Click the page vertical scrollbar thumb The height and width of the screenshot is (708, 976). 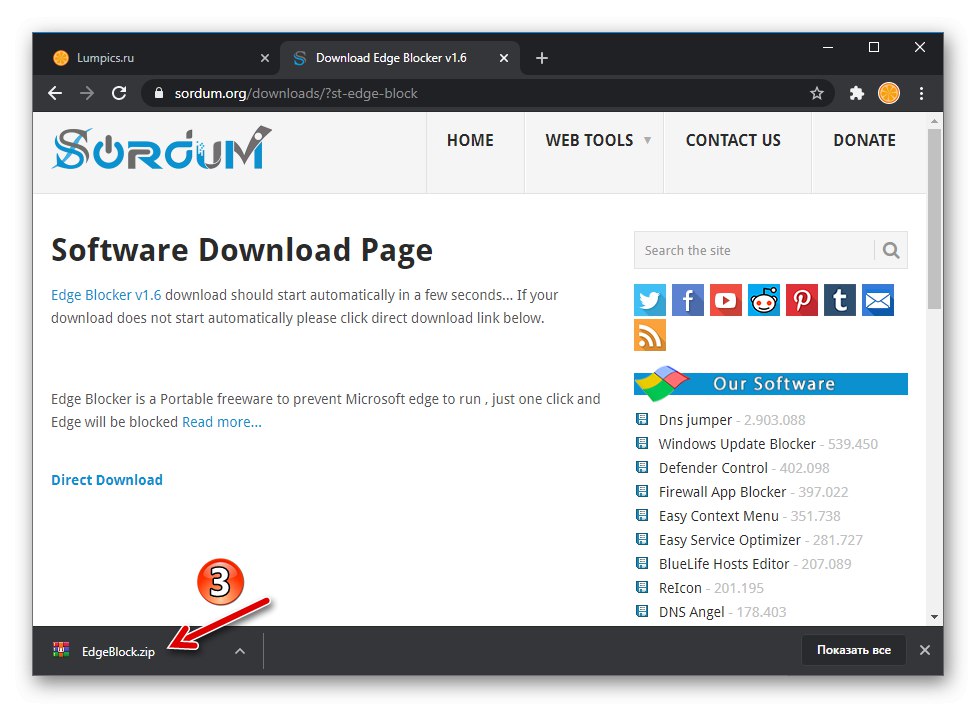934,218
